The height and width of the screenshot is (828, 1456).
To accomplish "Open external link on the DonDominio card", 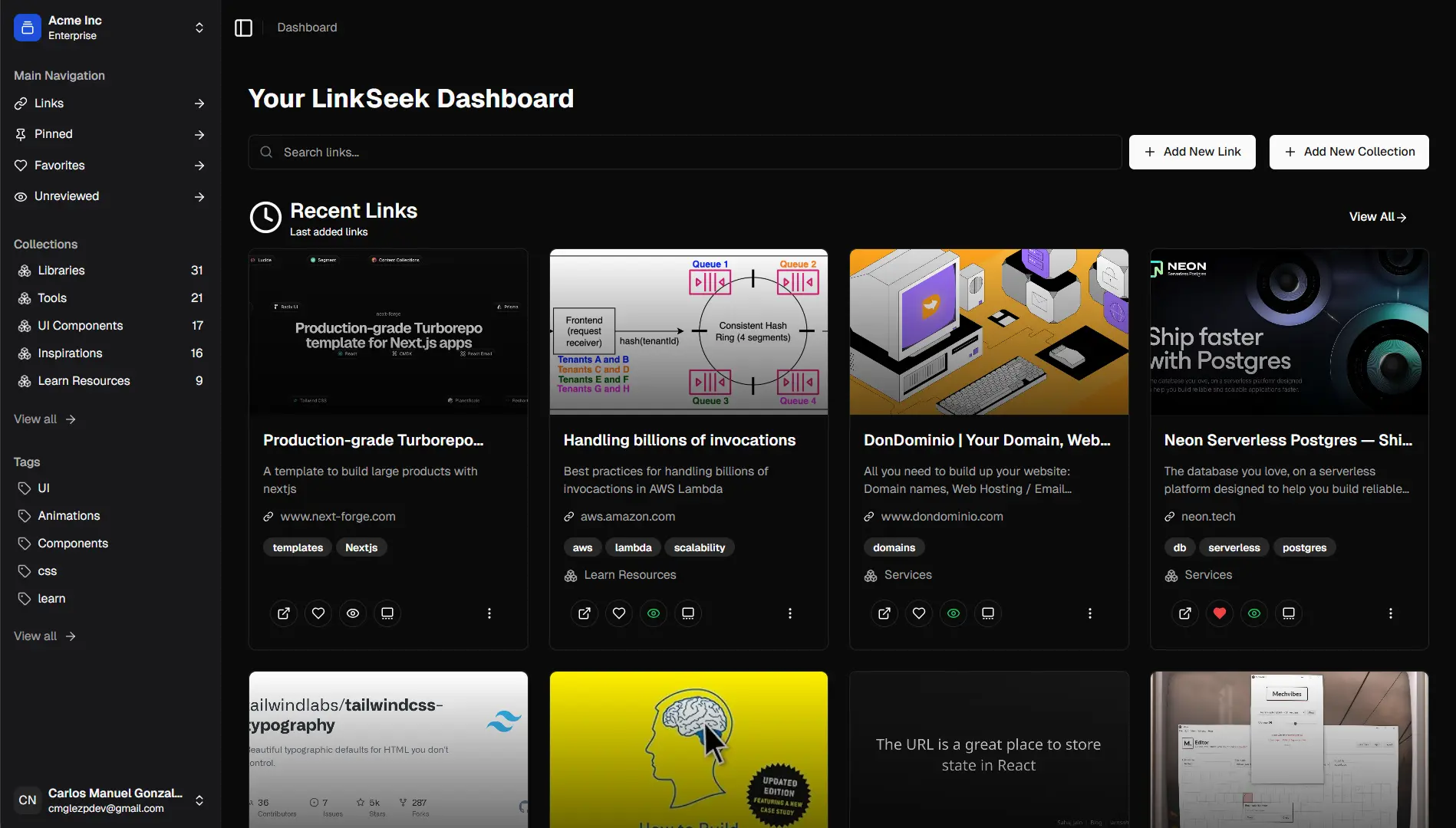I will [x=884, y=613].
